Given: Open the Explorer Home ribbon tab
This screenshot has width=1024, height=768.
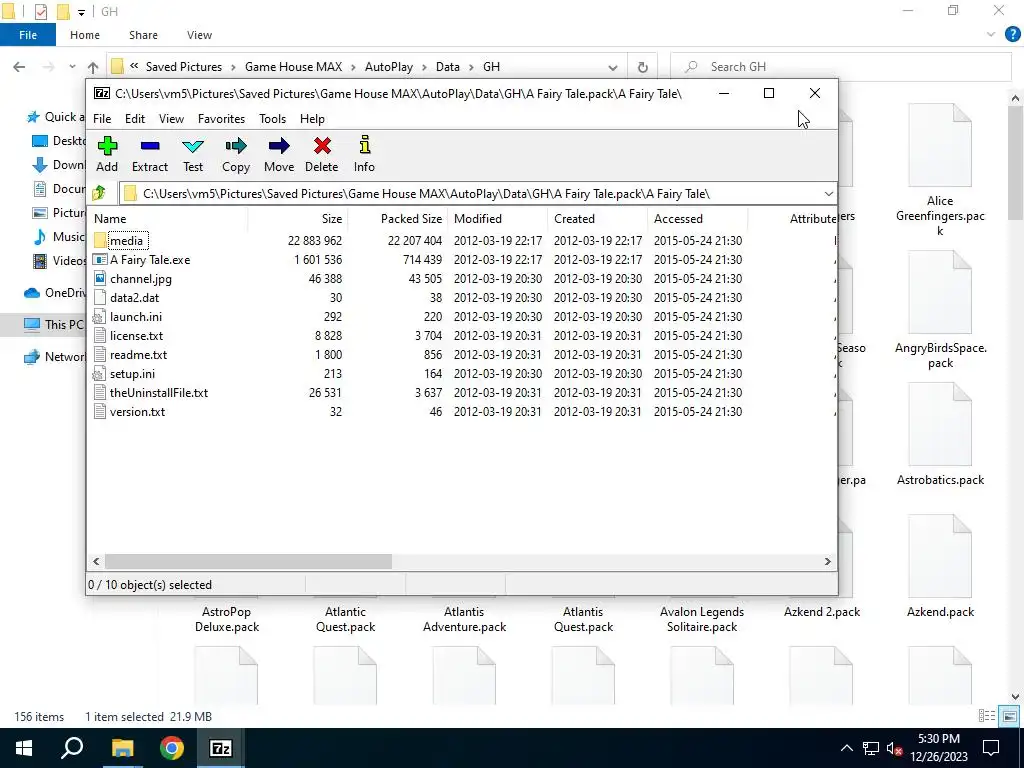Looking at the screenshot, I should (85, 35).
